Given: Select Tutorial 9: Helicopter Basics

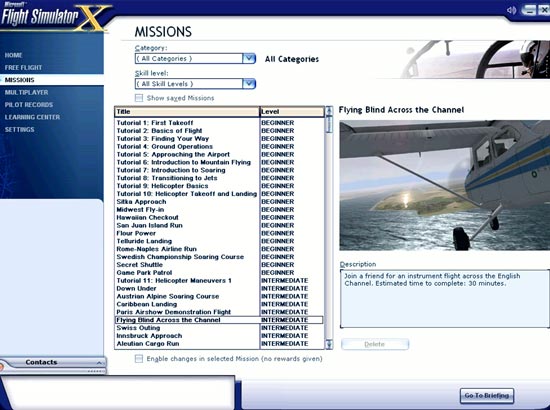Looking at the screenshot, I should 219,186.
